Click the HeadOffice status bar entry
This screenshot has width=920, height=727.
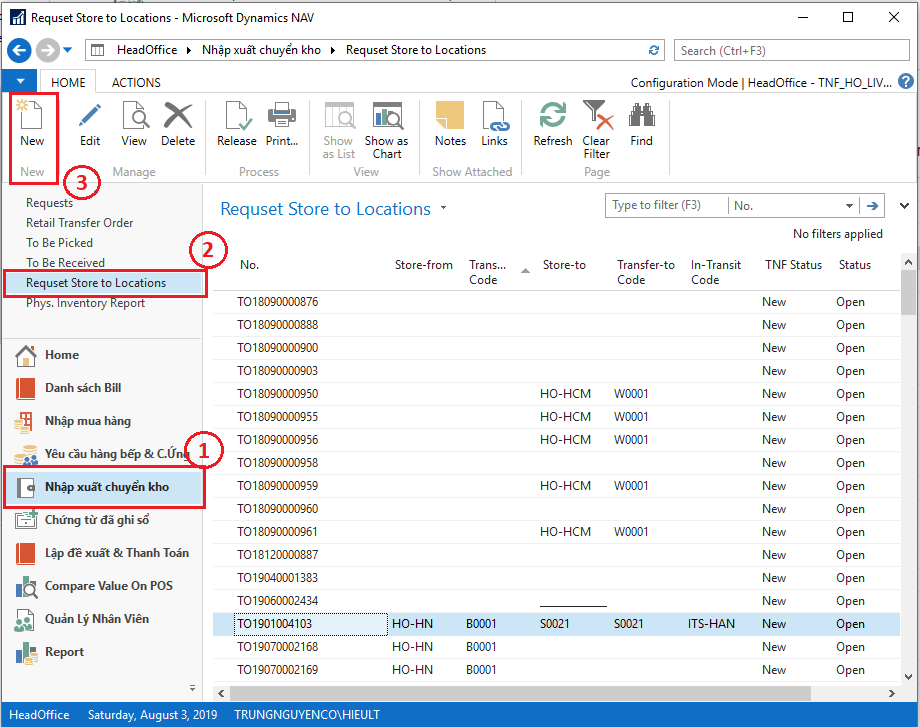(x=39, y=715)
